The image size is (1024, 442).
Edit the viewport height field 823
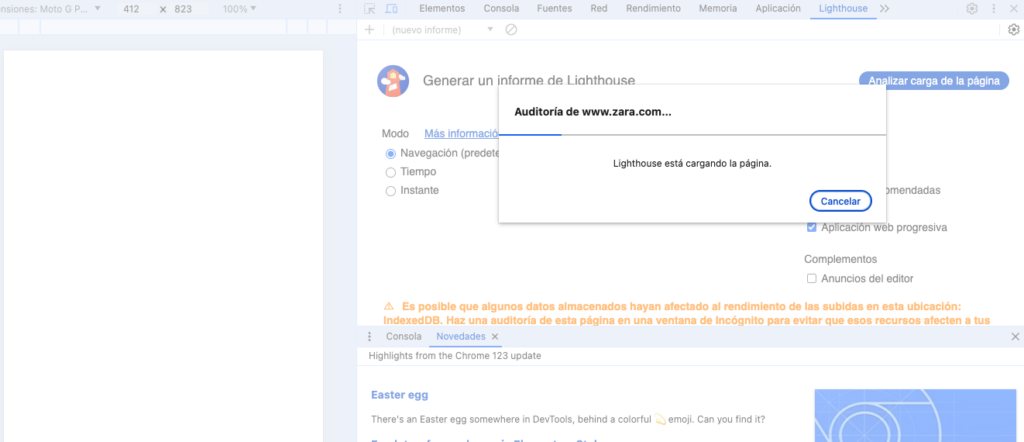click(184, 9)
